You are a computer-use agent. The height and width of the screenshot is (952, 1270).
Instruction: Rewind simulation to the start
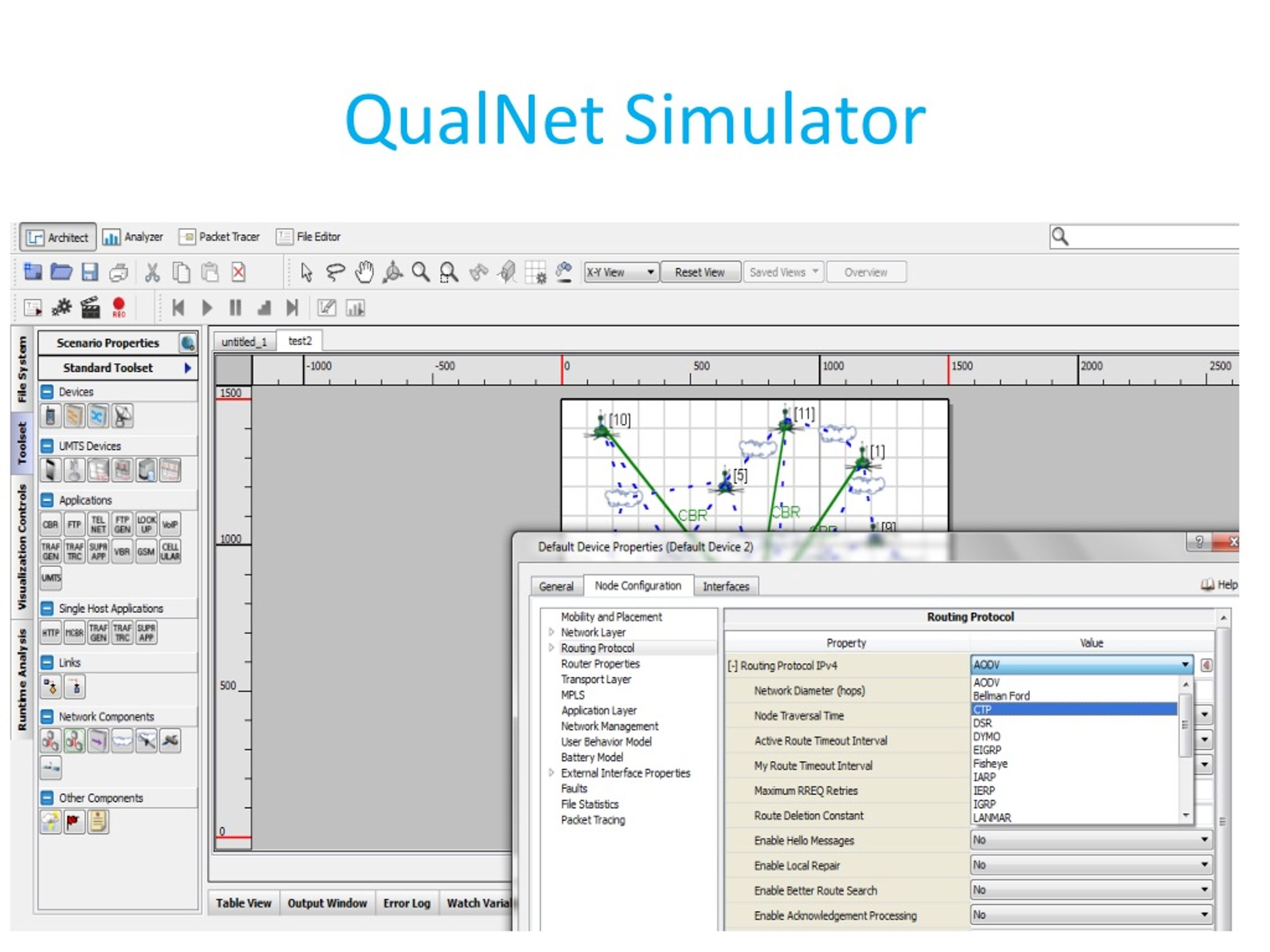pos(179,308)
